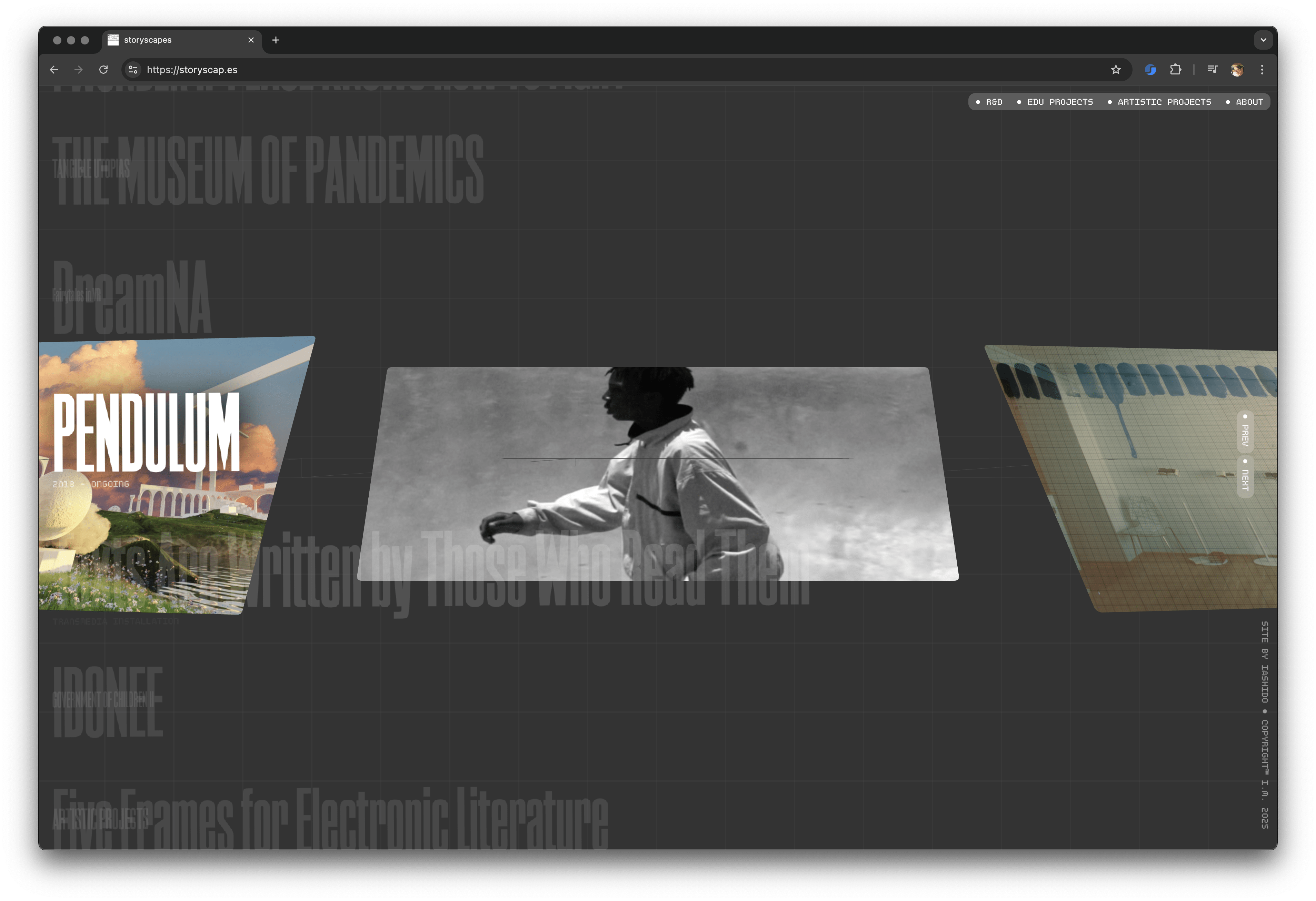Bookmark this page with the star icon

[x=1116, y=70]
